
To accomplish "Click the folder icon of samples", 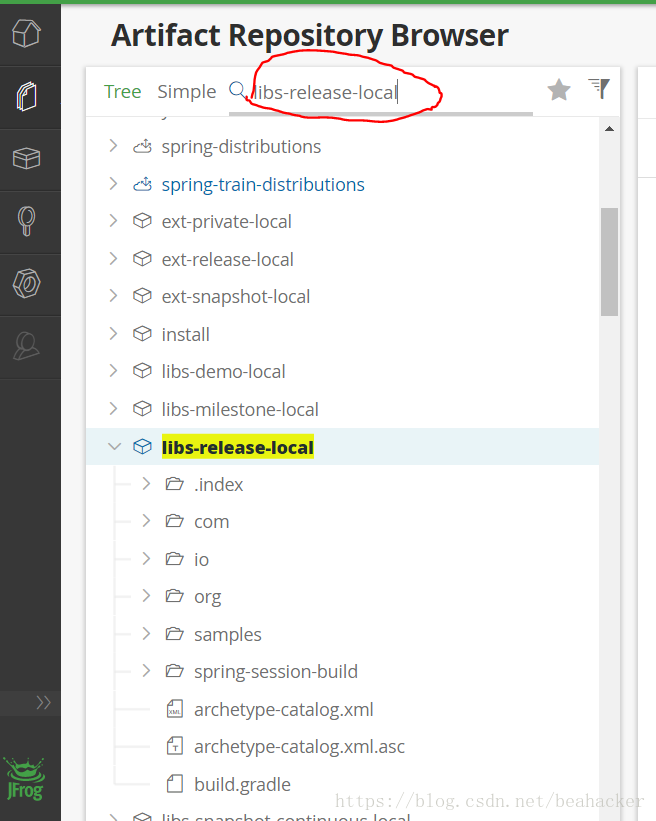I will [174, 634].
